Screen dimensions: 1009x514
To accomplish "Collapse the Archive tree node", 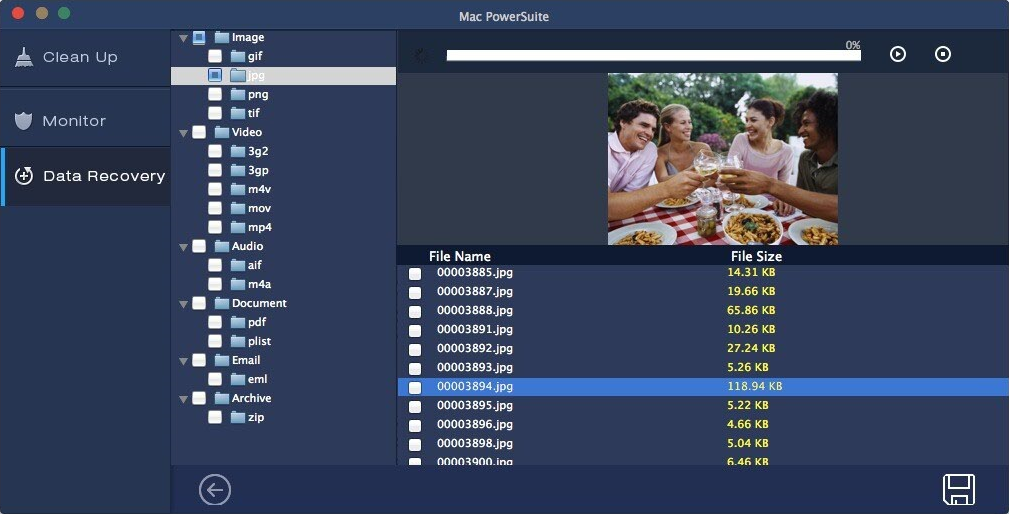I will pos(183,399).
